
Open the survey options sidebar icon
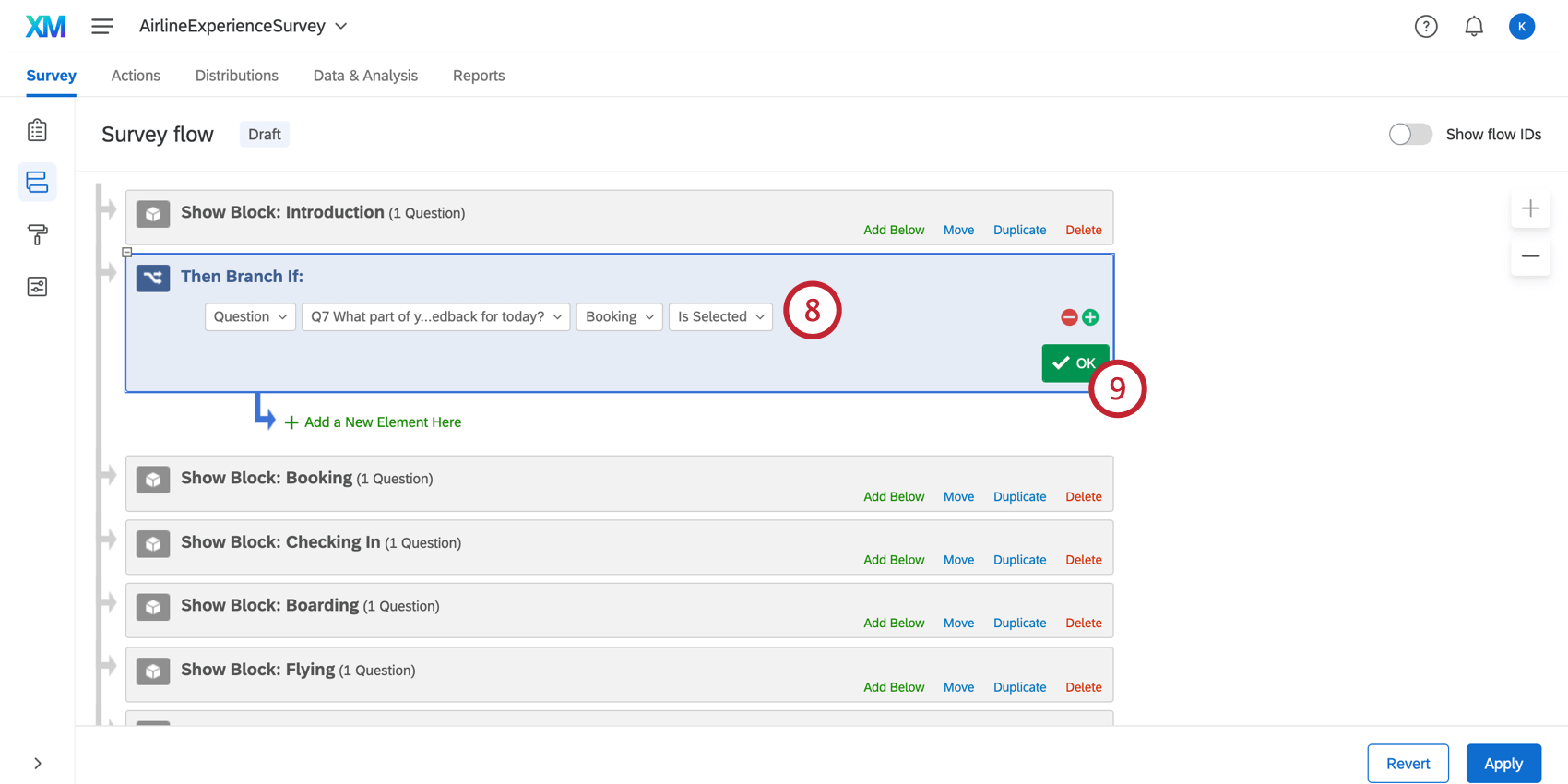(37, 287)
